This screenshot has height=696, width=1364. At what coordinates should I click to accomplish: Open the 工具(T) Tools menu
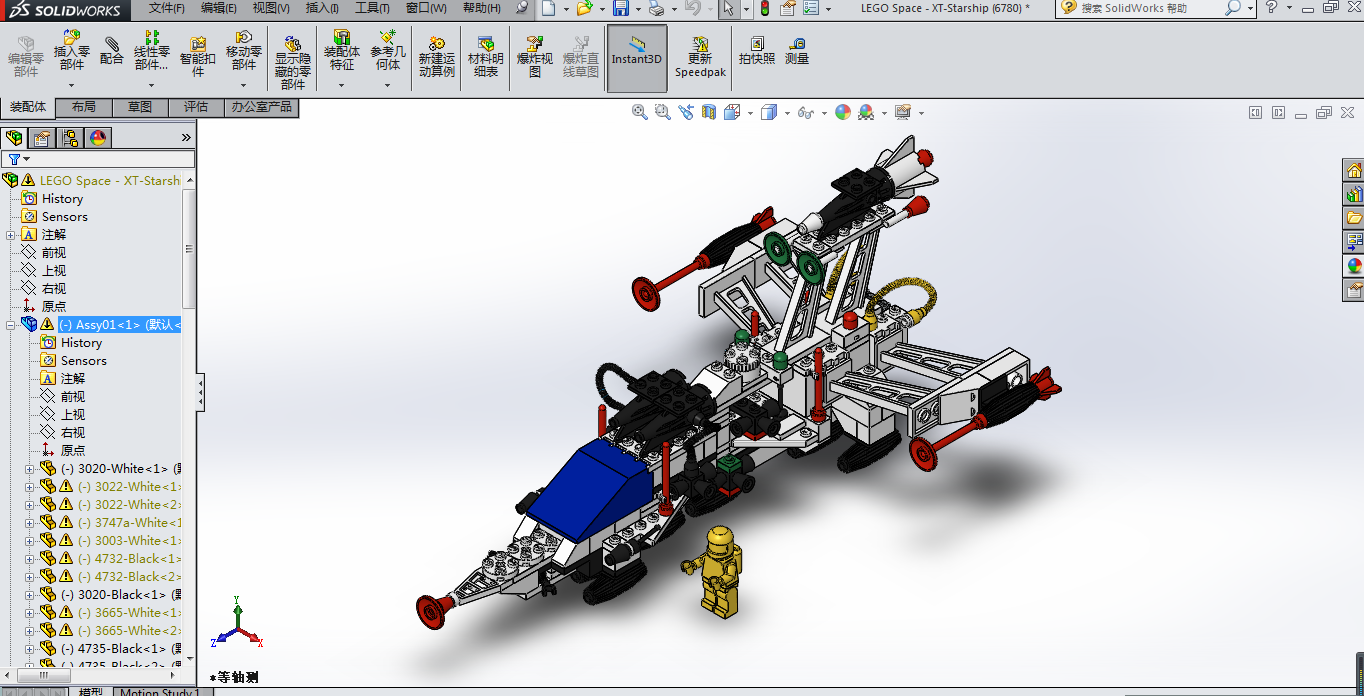372,8
